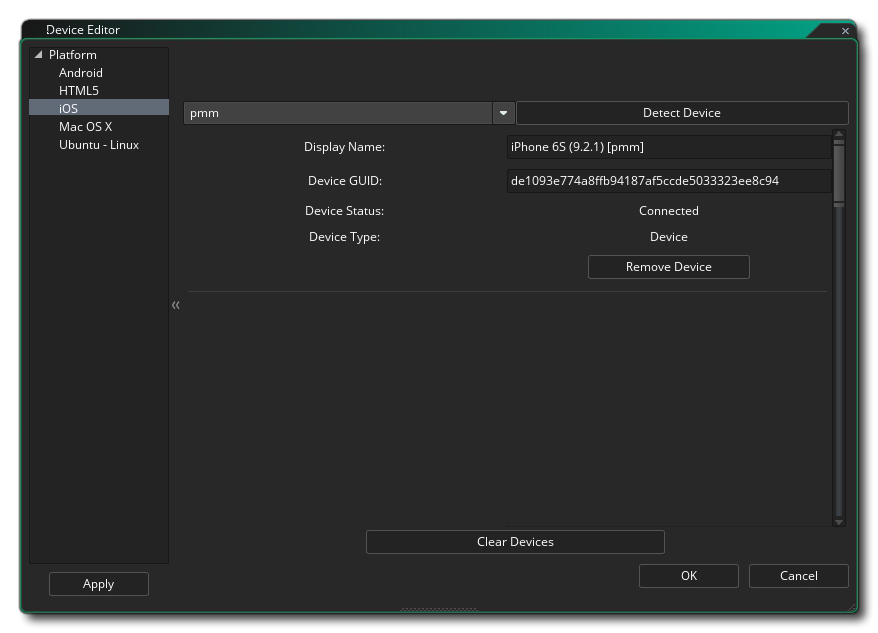The height and width of the screenshot is (633, 878).
Task: Click into the Display Name text field
Action: coord(667,147)
